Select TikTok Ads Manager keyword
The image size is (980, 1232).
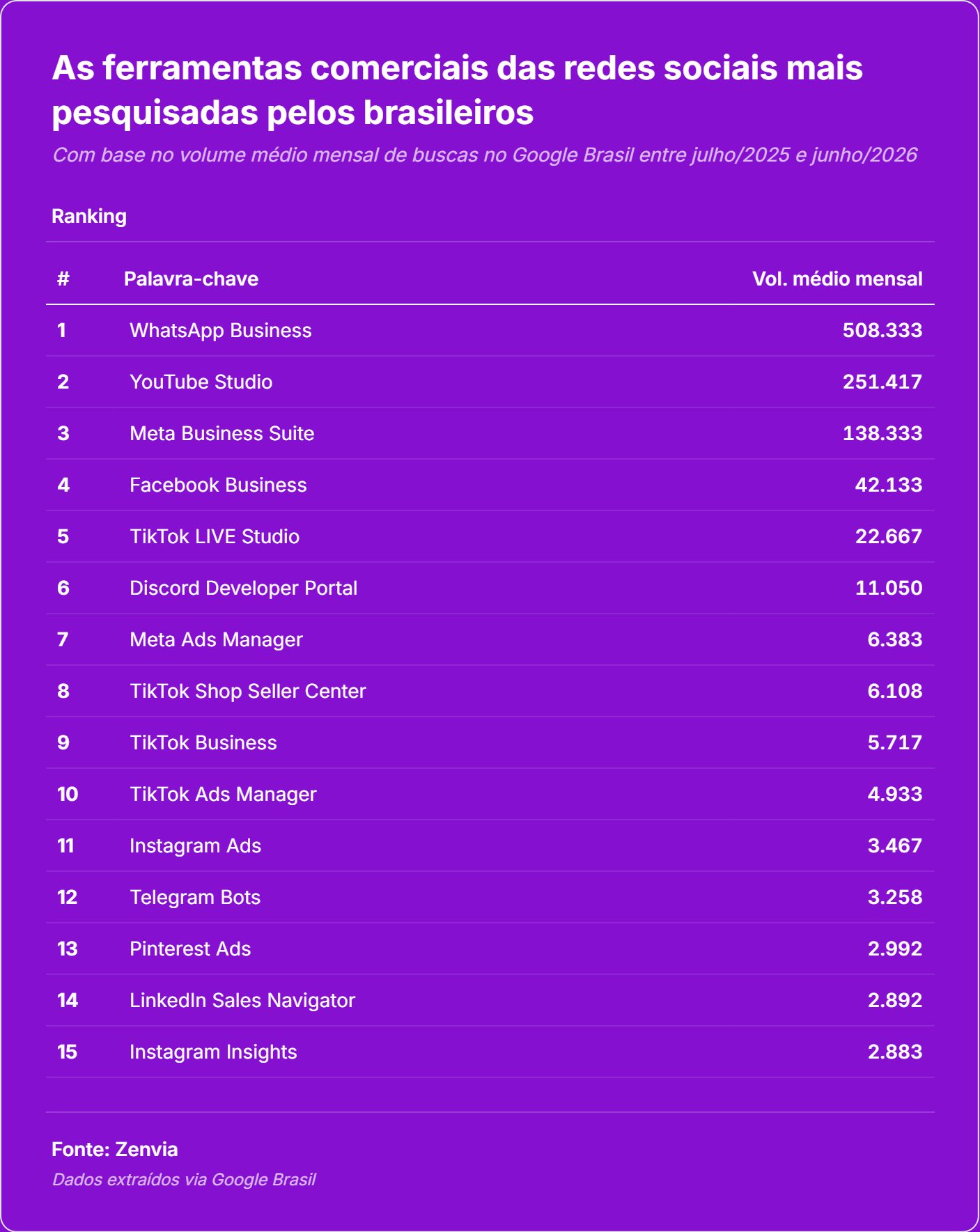click(x=223, y=795)
